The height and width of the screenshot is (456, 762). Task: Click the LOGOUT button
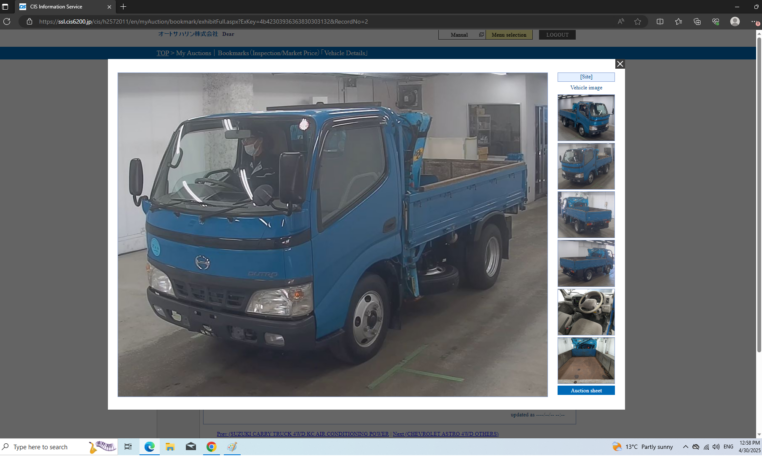pyautogui.click(x=557, y=35)
